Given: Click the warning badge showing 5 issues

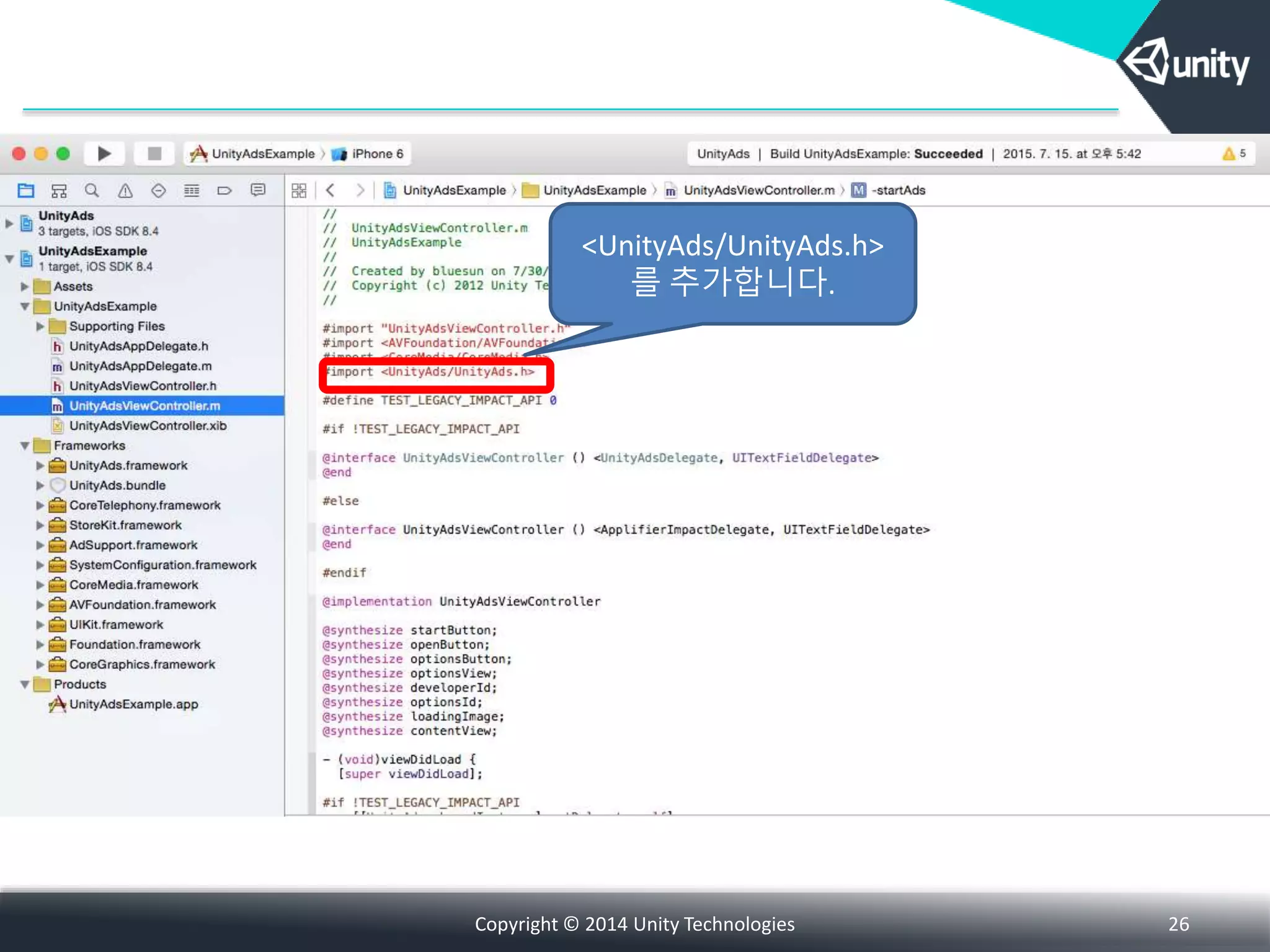Looking at the screenshot, I should [1233, 154].
